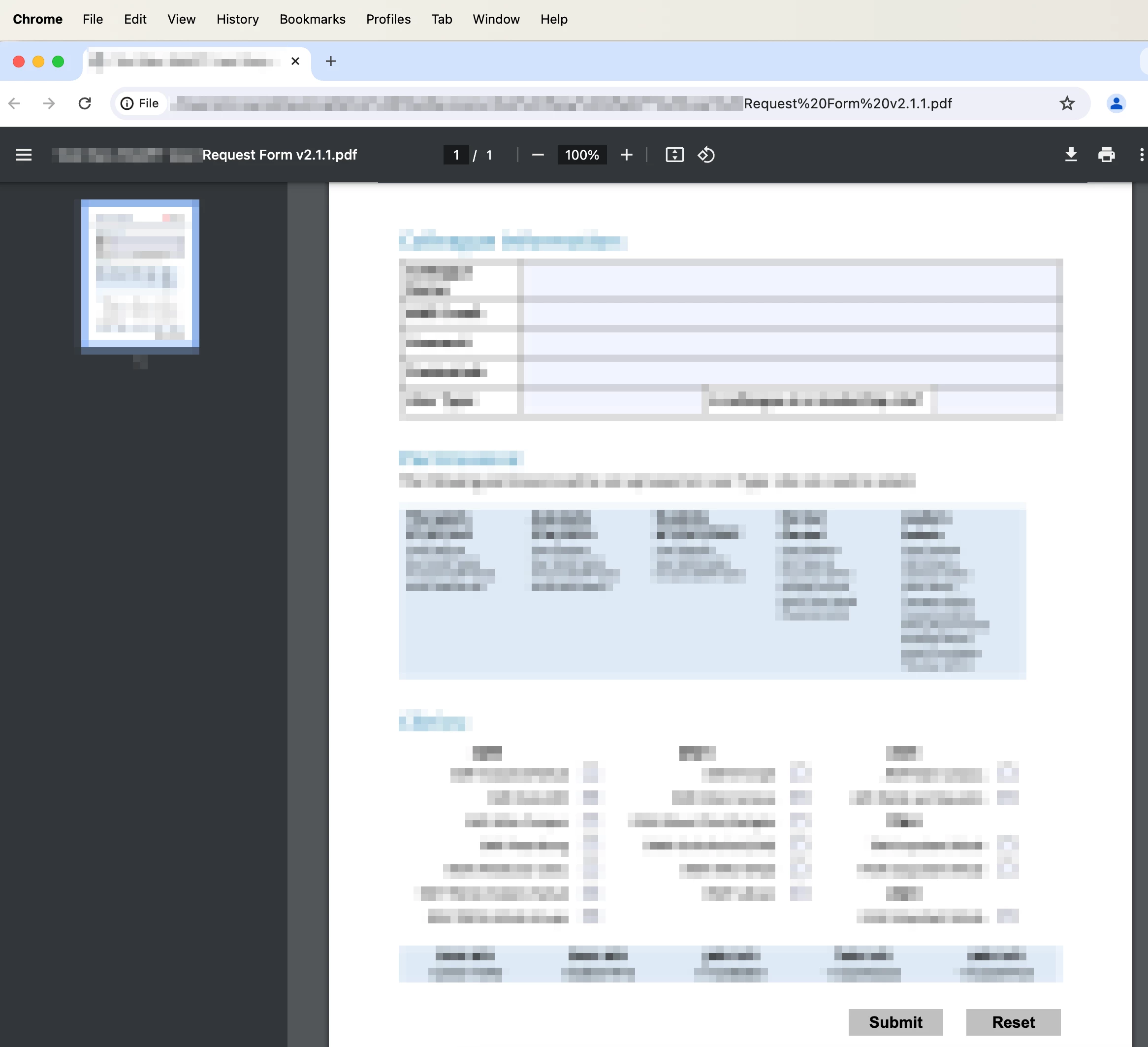The height and width of the screenshot is (1047, 1148).
Task: Rotate the PDF counterclockwise
Action: 706,155
